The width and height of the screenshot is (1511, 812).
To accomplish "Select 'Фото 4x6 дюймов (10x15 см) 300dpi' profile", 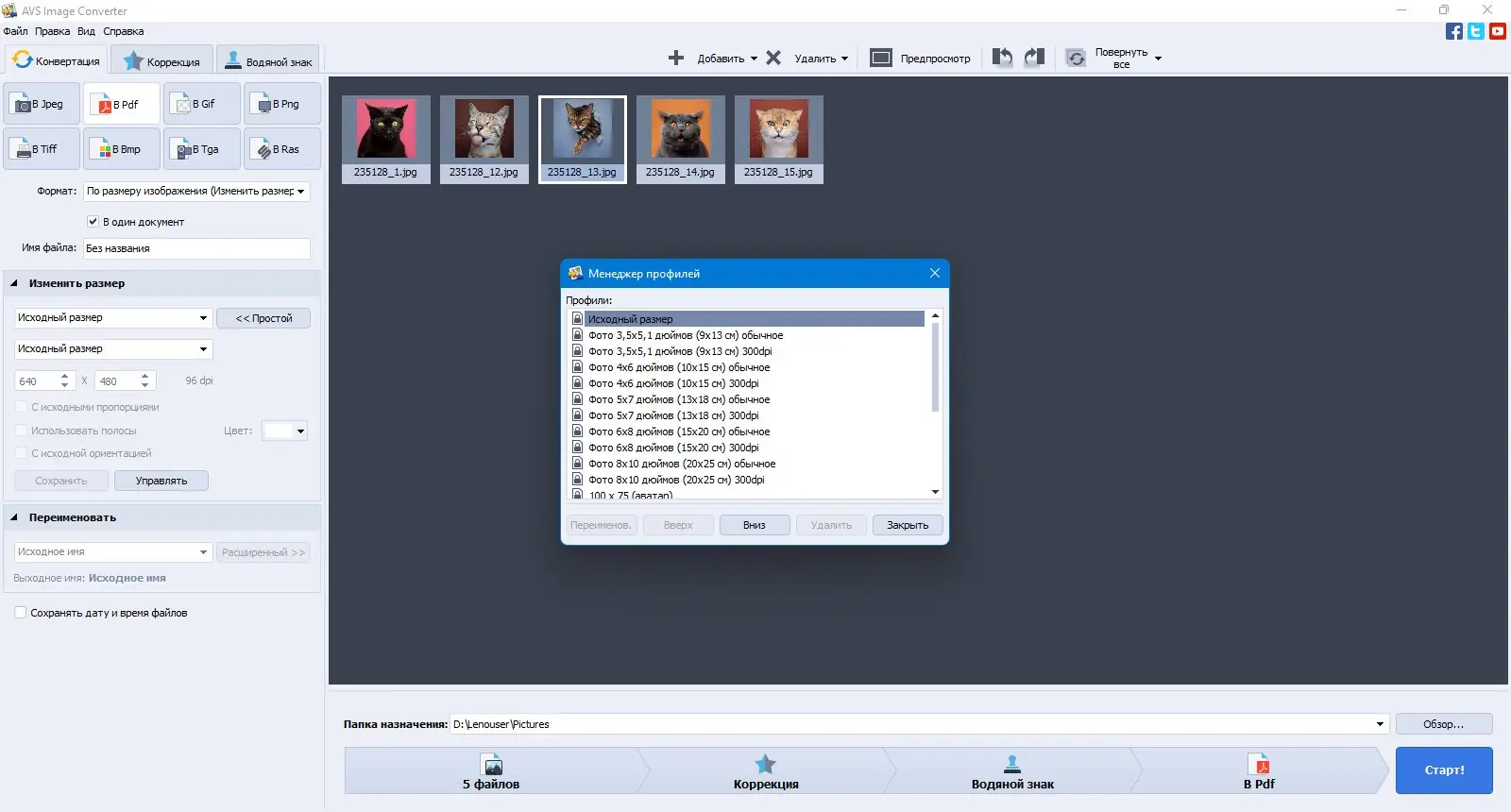I will (673, 383).
